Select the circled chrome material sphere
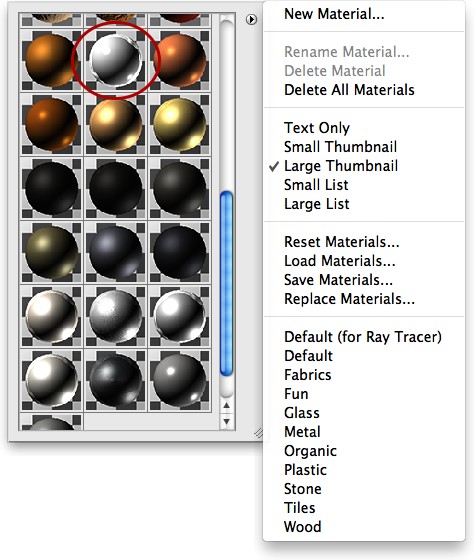This screenshot has width=474, height=560. pos(115,60)
